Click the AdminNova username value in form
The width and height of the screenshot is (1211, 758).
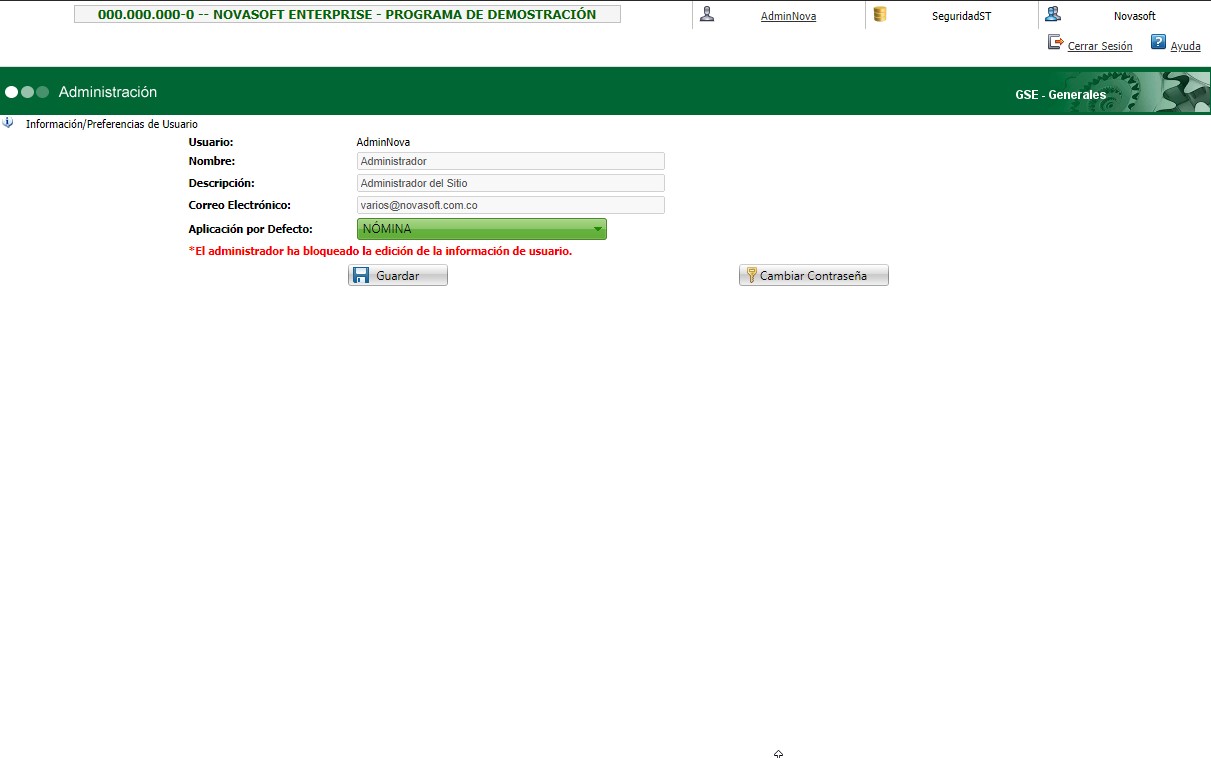(x=383, y=142)
